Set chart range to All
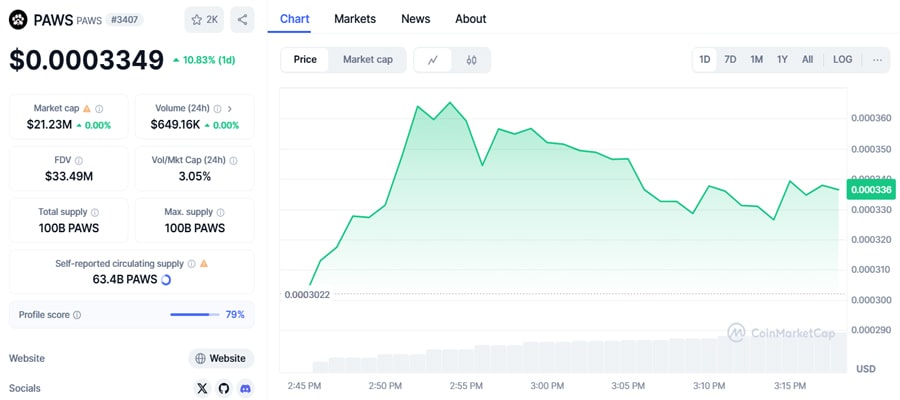900x400 pixels. tap(808, 60)
